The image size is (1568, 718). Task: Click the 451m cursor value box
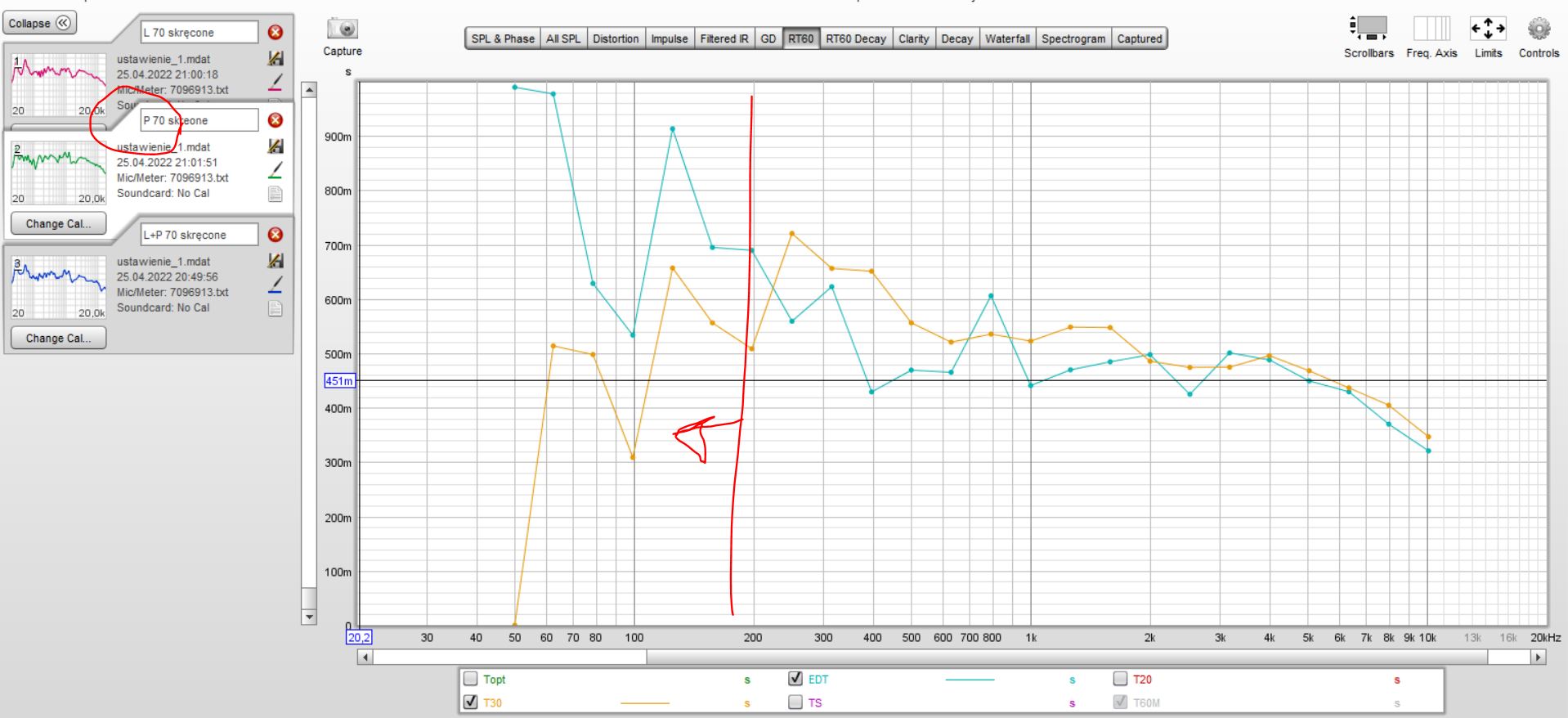coord(339,381)
